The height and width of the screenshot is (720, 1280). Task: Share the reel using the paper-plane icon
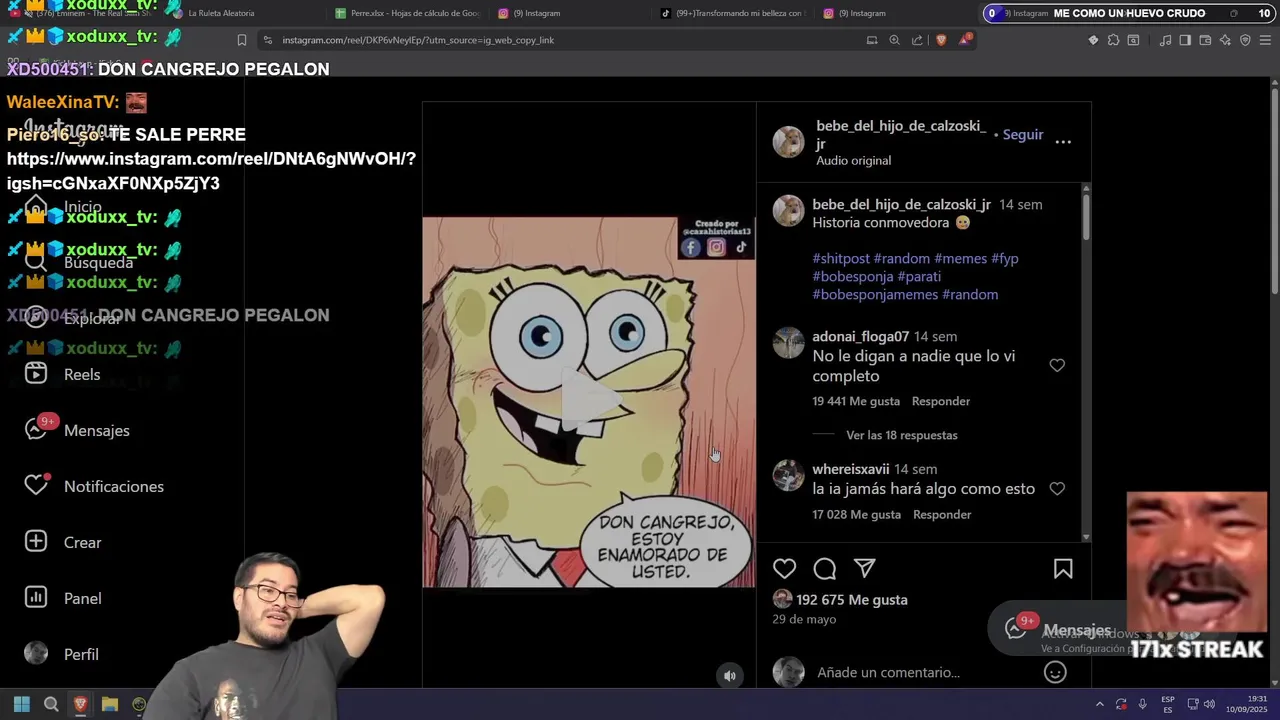(x=865, y=569)
